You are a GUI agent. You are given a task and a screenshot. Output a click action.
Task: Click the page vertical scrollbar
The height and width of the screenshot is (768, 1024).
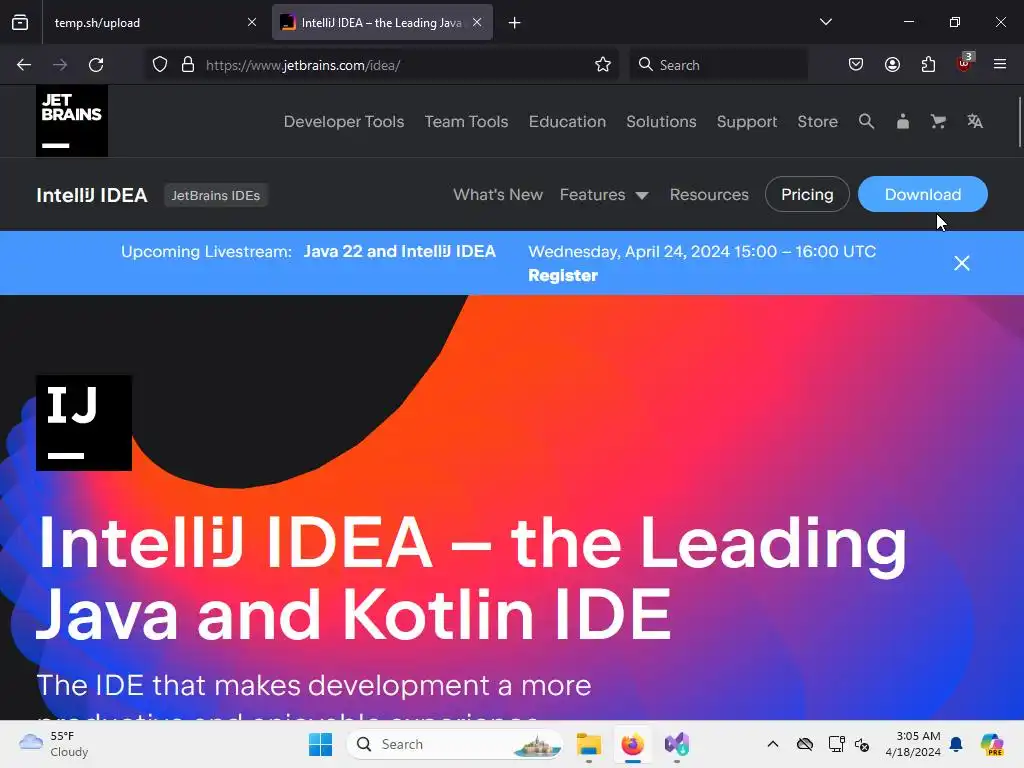click(1020, 123)
